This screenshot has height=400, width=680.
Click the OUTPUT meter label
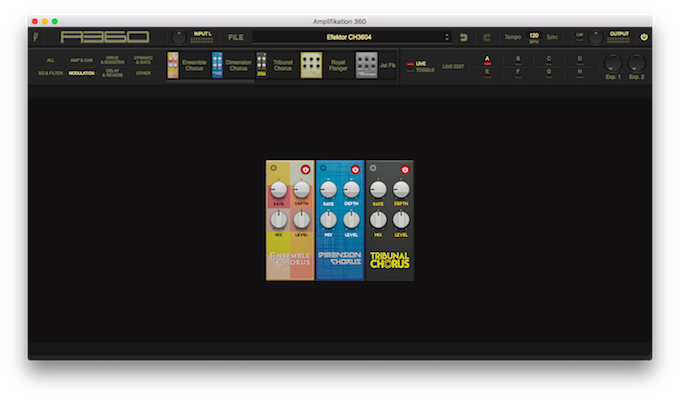tap(619, 34)
